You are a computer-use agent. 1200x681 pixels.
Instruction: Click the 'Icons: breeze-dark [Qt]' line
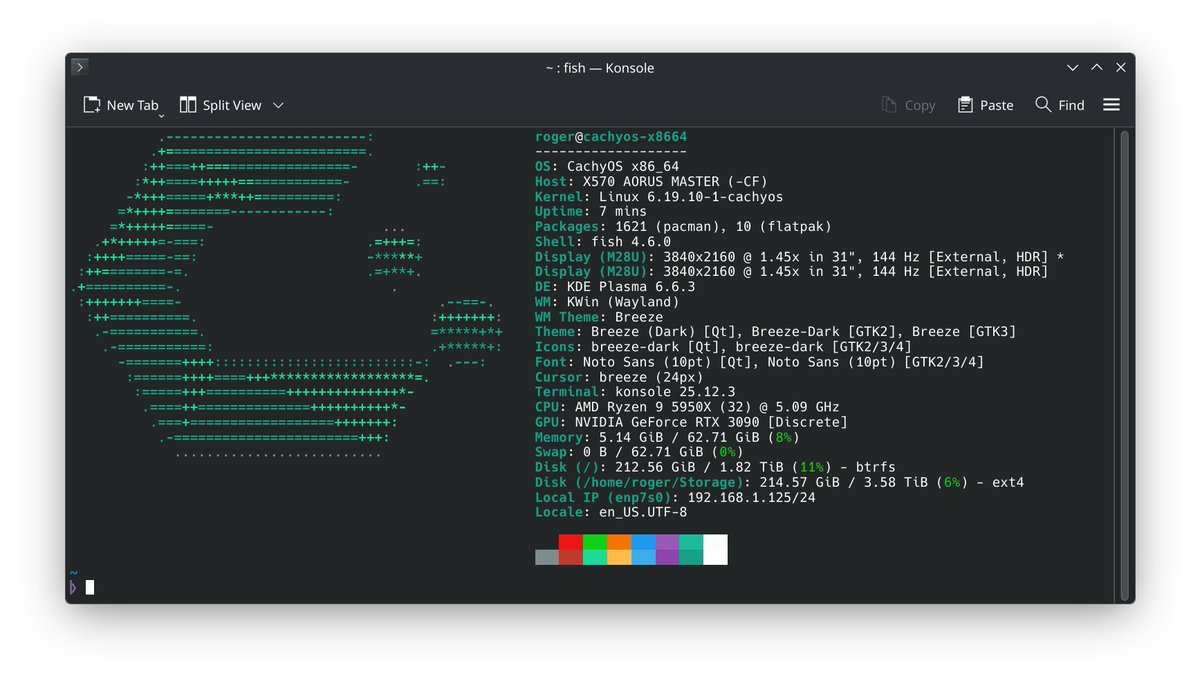click(723, 347)
